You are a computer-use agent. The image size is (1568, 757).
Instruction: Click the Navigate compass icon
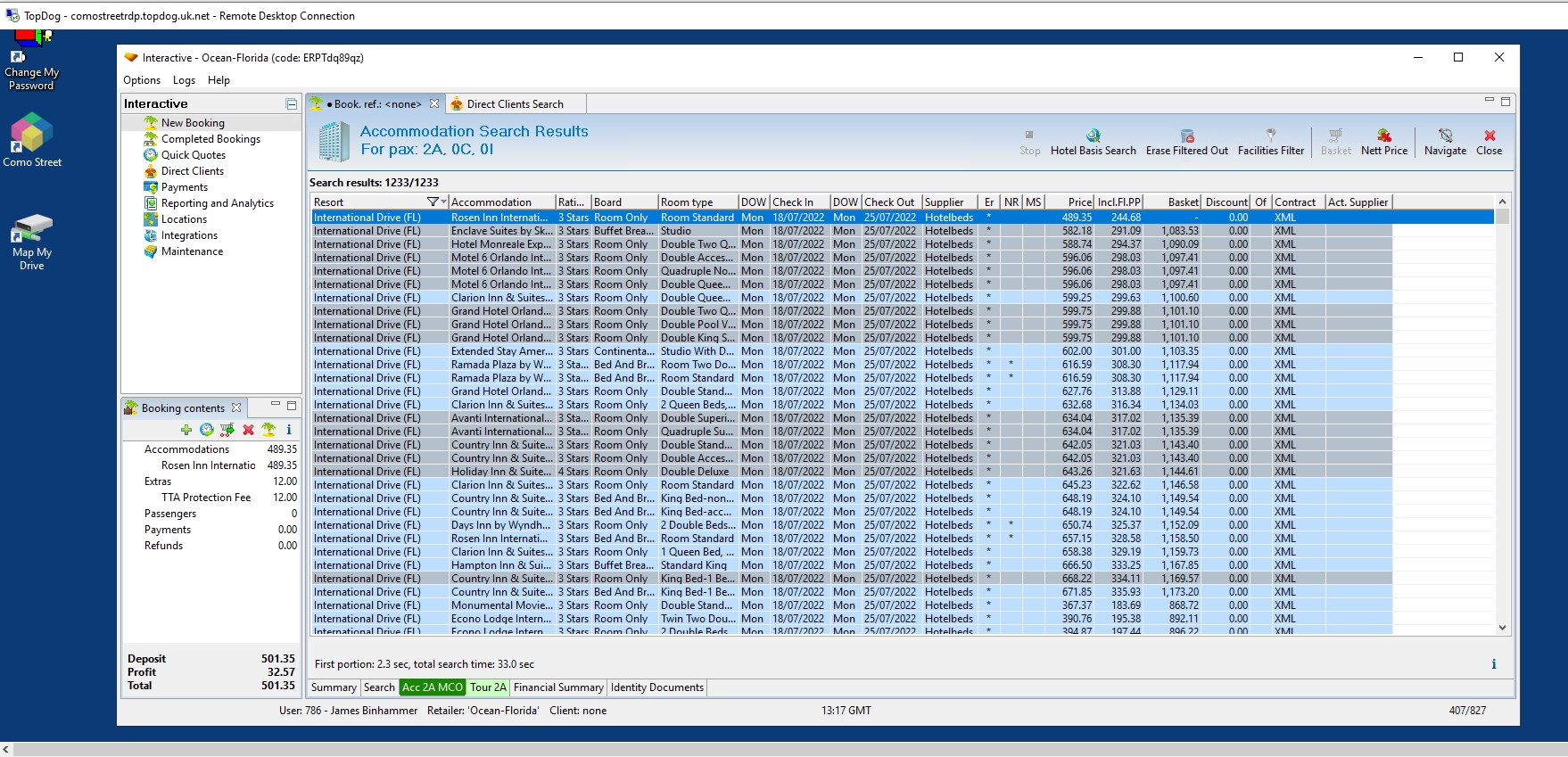tap(1445, 136)
